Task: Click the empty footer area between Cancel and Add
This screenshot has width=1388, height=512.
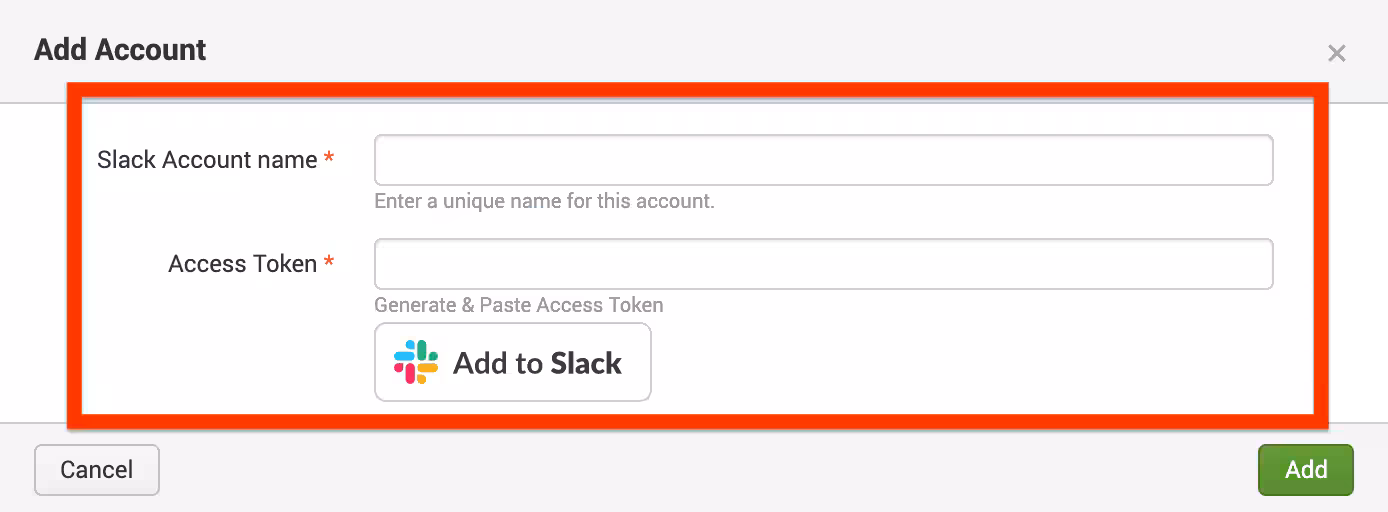Action: pyautogui.click(x=700, y=470)
